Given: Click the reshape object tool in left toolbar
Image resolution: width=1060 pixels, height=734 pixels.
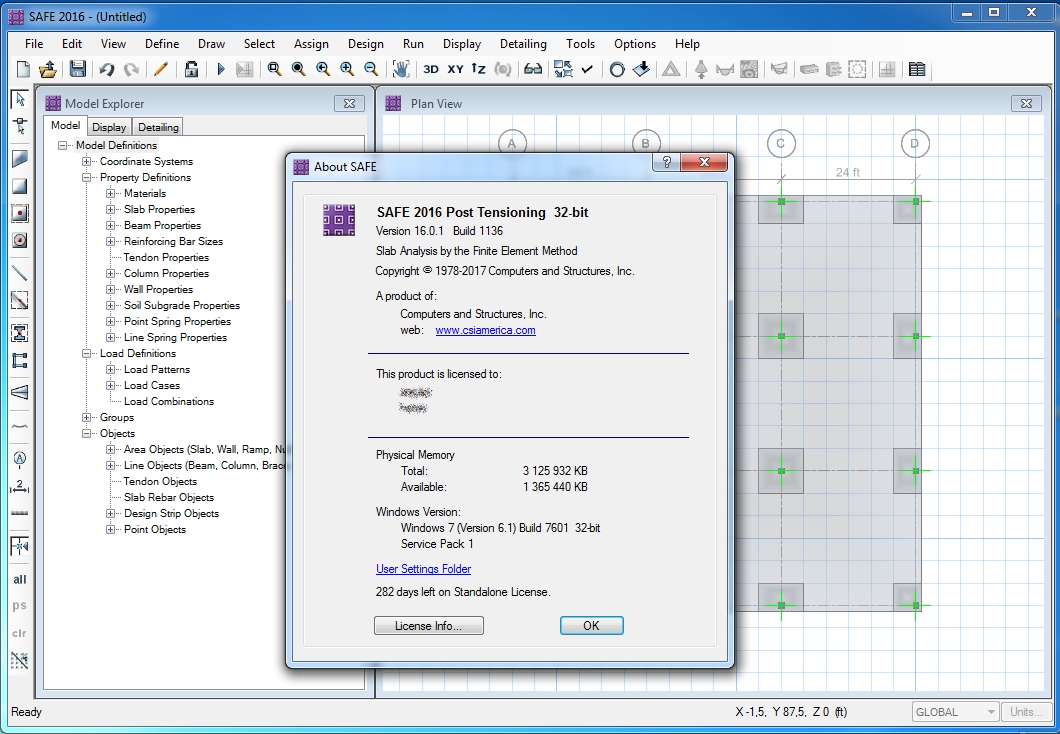Looking at the screenshot, I should click(20, 126).
